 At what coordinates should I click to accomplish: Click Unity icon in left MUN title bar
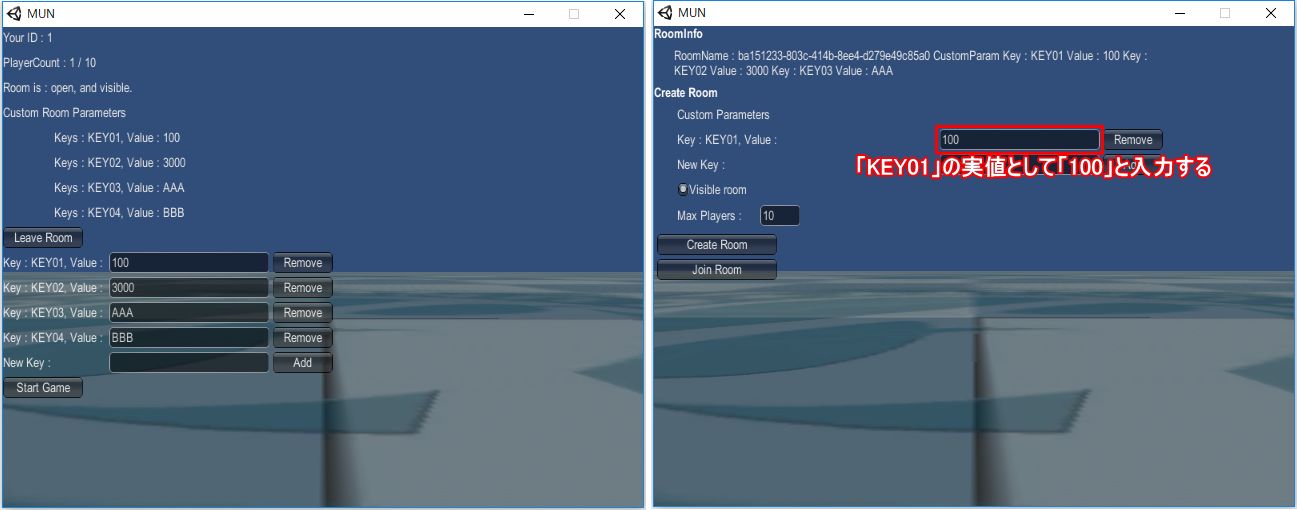click(14, 13)
